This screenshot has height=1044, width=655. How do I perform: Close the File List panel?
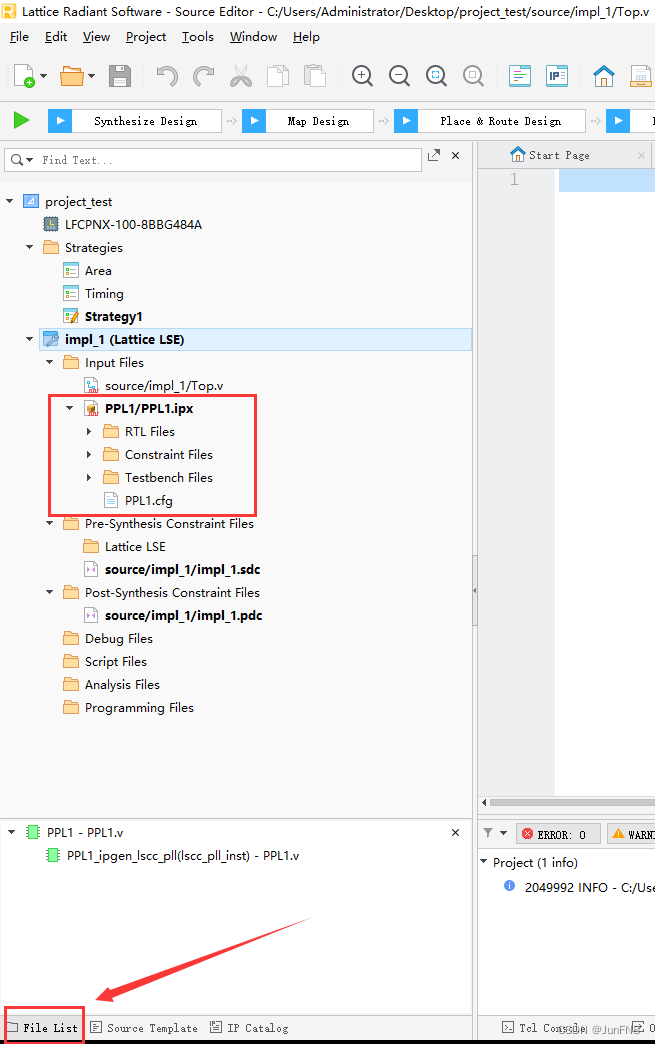pyautogui.click(x=456, y=155)
